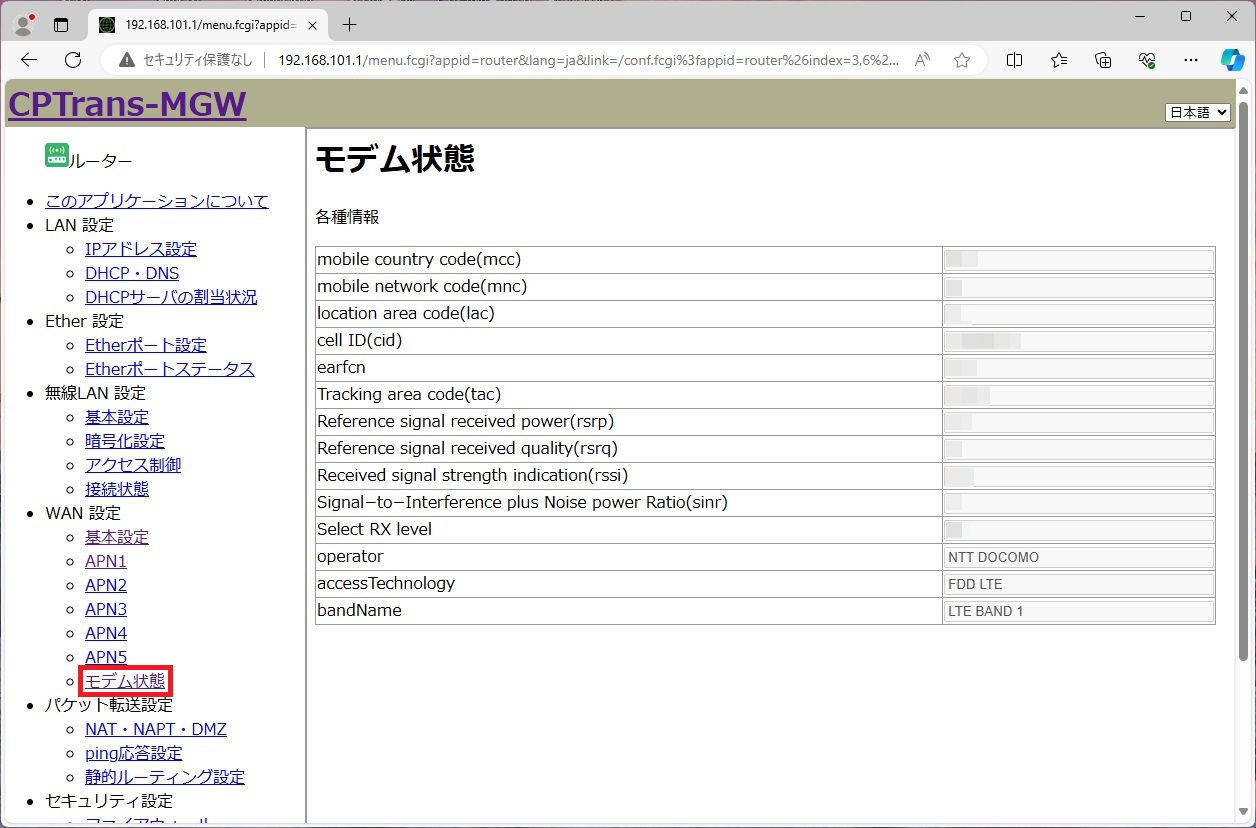1256x828 pixels.
Task: Open the モデム状態 link in the sidebar
Action: [x=125, y=681]
